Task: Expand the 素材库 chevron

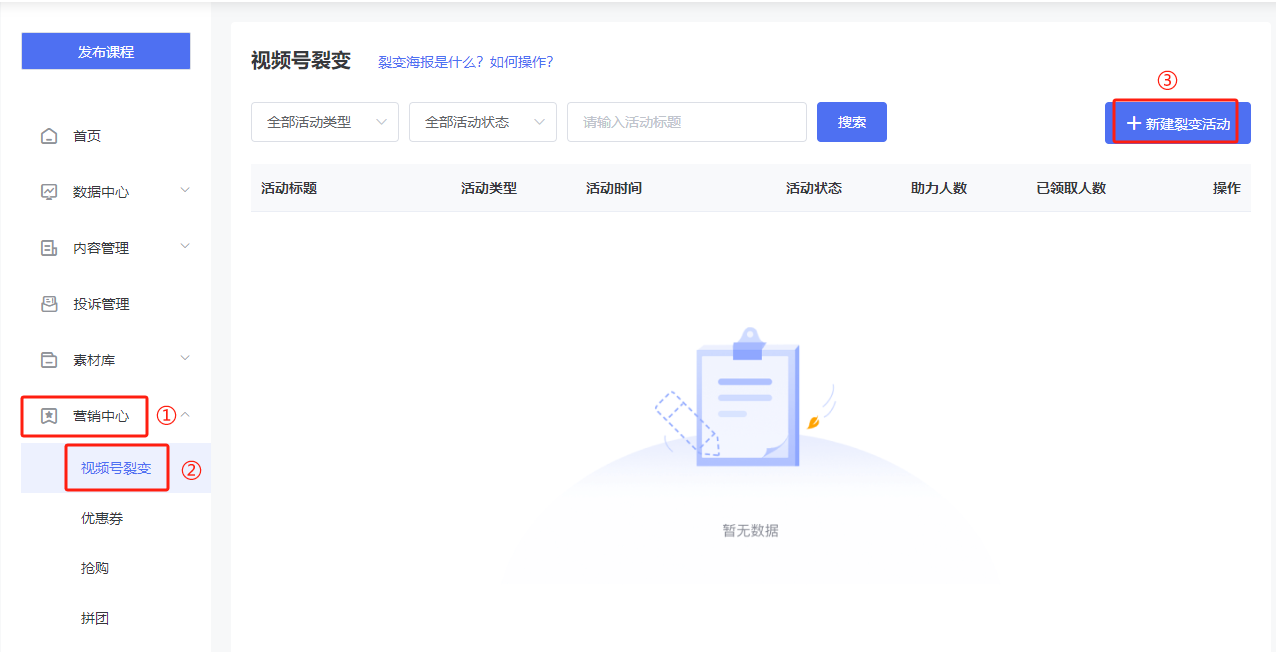Action: [185, 358]
